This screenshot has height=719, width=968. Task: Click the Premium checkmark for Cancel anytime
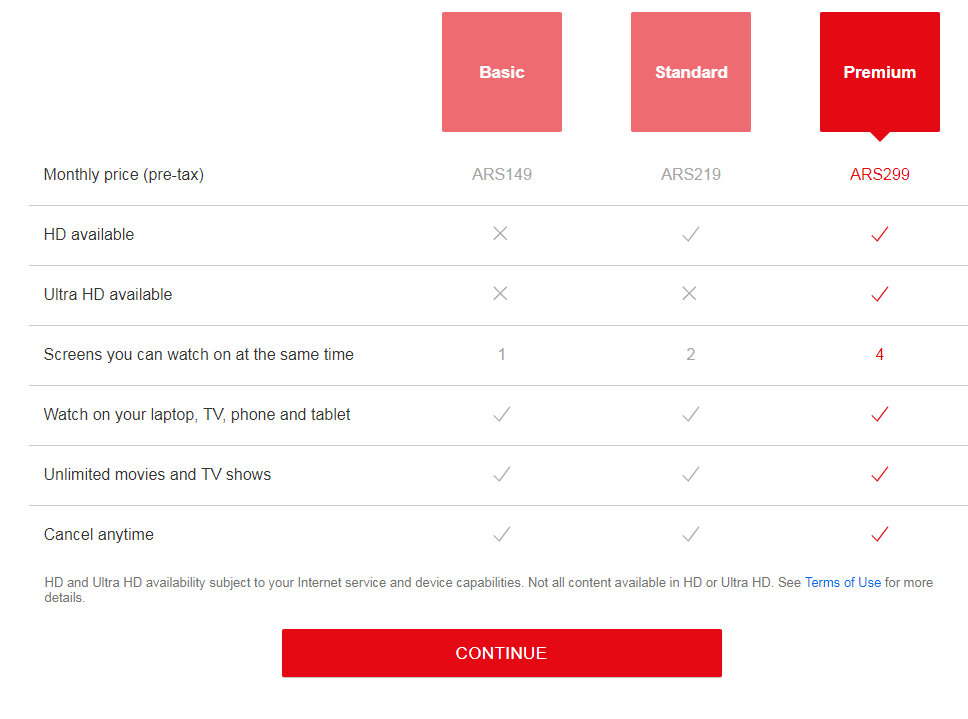pyautogui.click(x=879, y=534)
